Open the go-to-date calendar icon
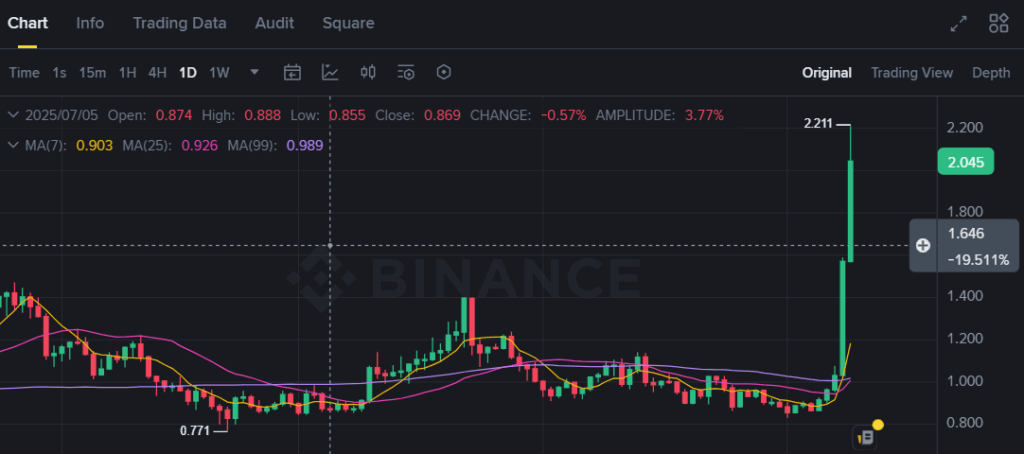 [292, 72]
